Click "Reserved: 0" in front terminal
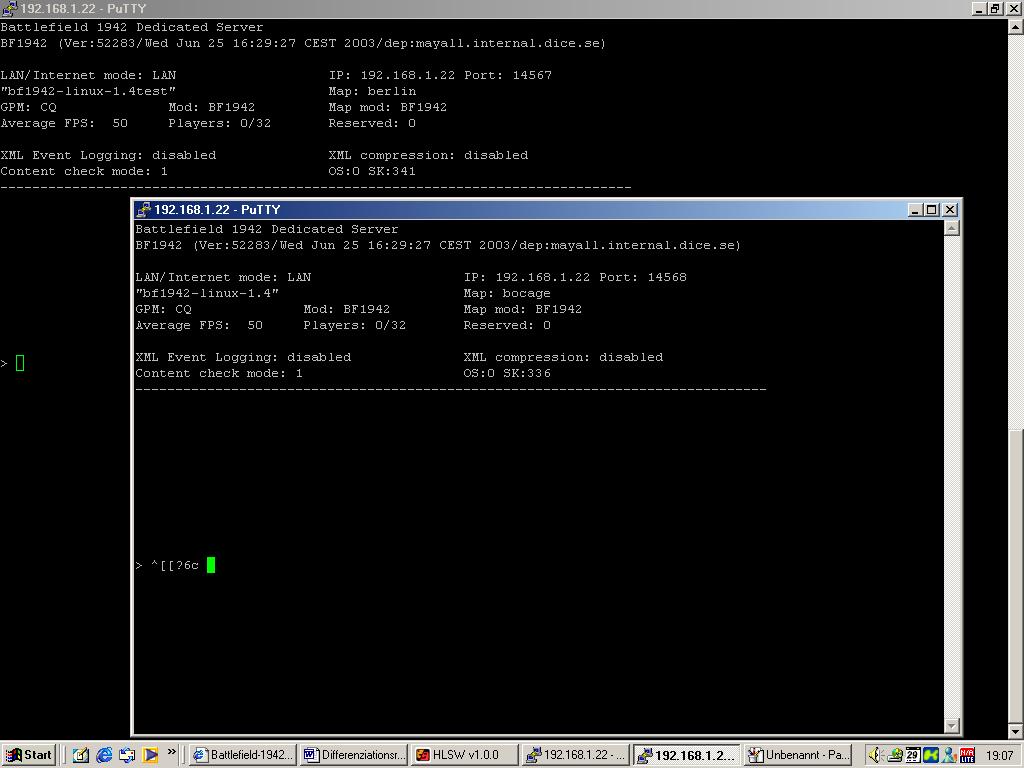The height and width of the screenshot is (768, 1024). pos(507,325)
